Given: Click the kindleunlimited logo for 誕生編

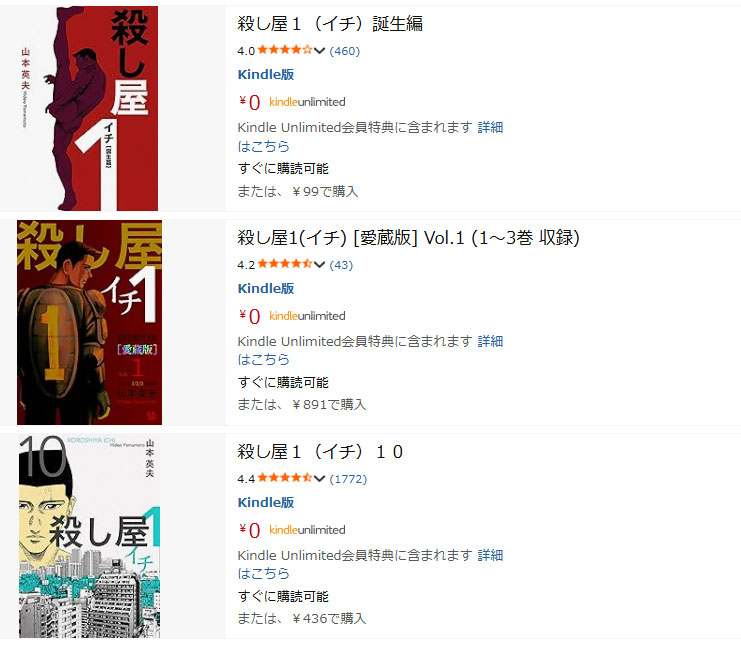Looking at the screenshot, I should point(307,102).
